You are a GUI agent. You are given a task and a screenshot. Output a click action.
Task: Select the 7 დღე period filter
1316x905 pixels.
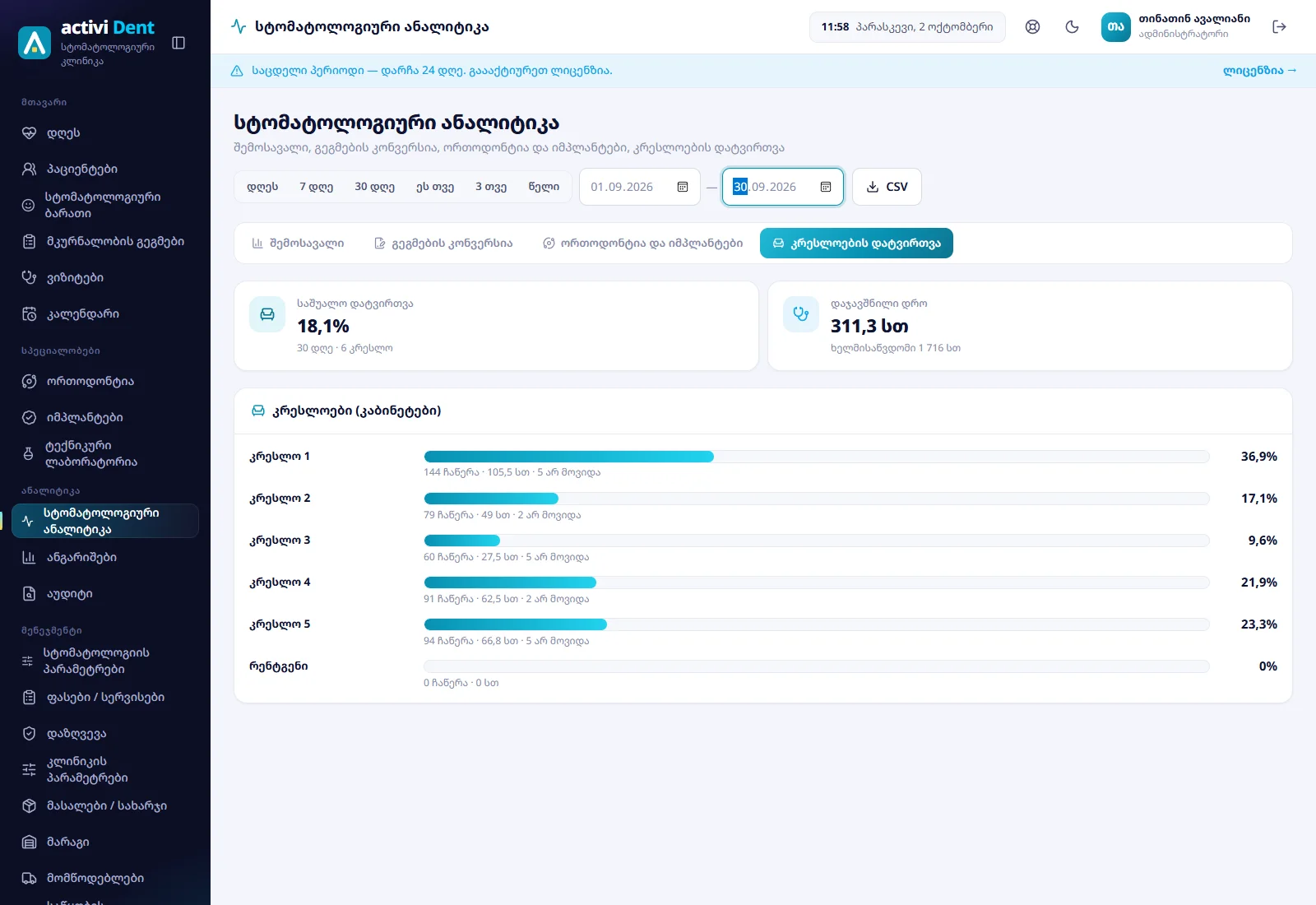tap(317, 187)
